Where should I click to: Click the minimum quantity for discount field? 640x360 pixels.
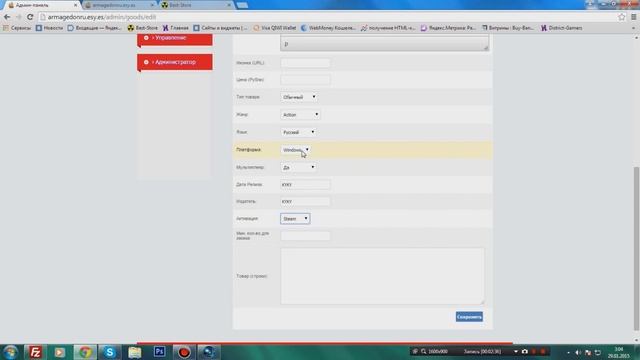pyautogui.click(x=305, y=236)
